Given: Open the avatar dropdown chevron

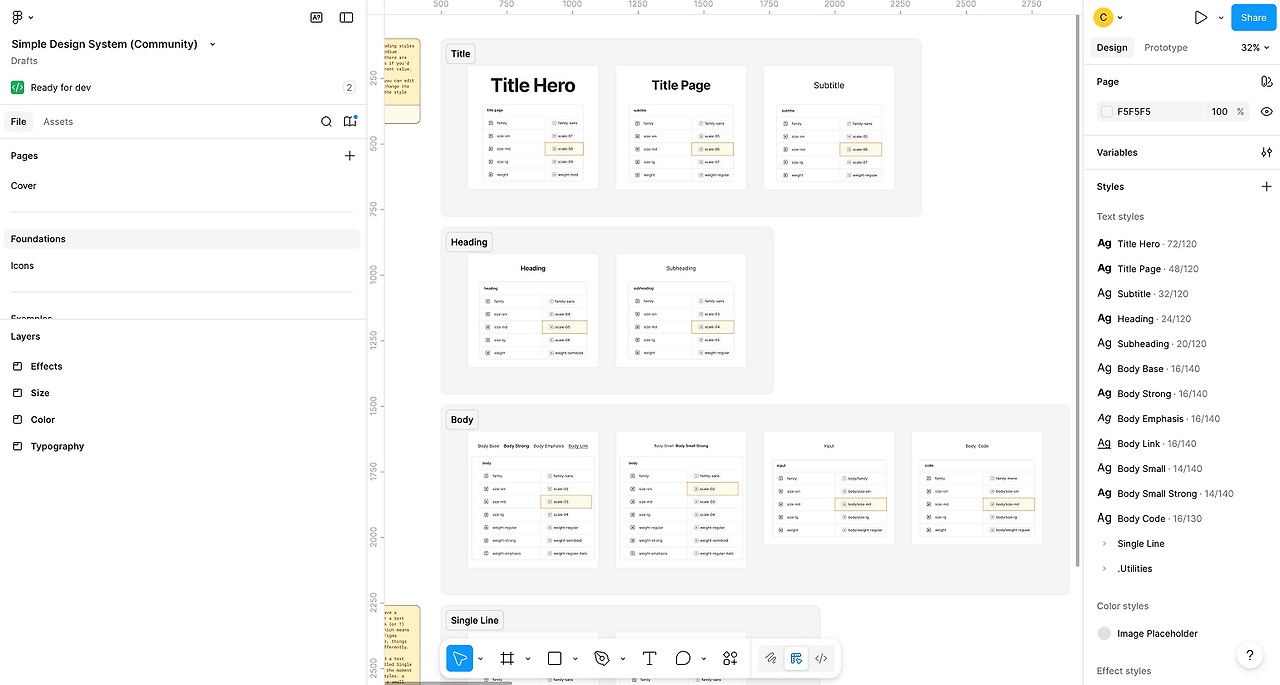Looking at the screenshot, I should coord(1120,18).
